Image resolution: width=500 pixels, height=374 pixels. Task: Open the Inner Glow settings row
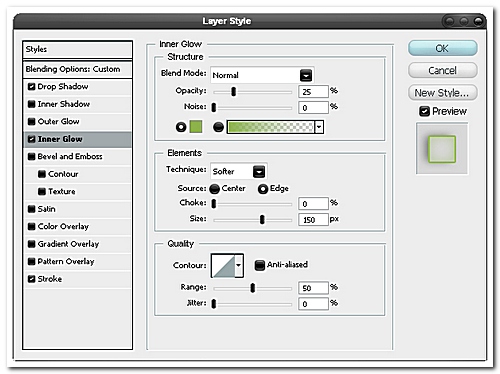point(77,139)
